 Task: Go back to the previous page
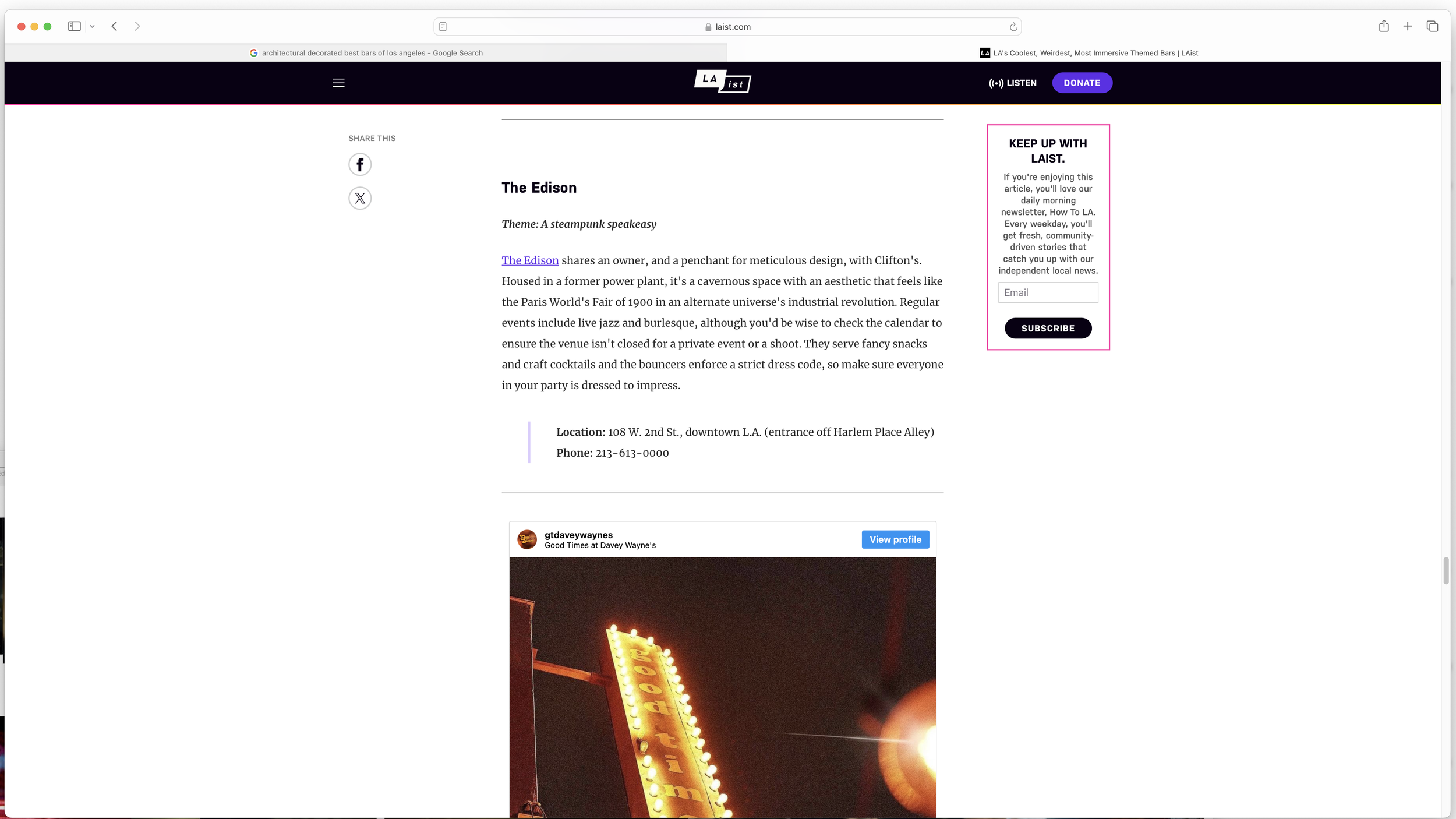[115, 26]
